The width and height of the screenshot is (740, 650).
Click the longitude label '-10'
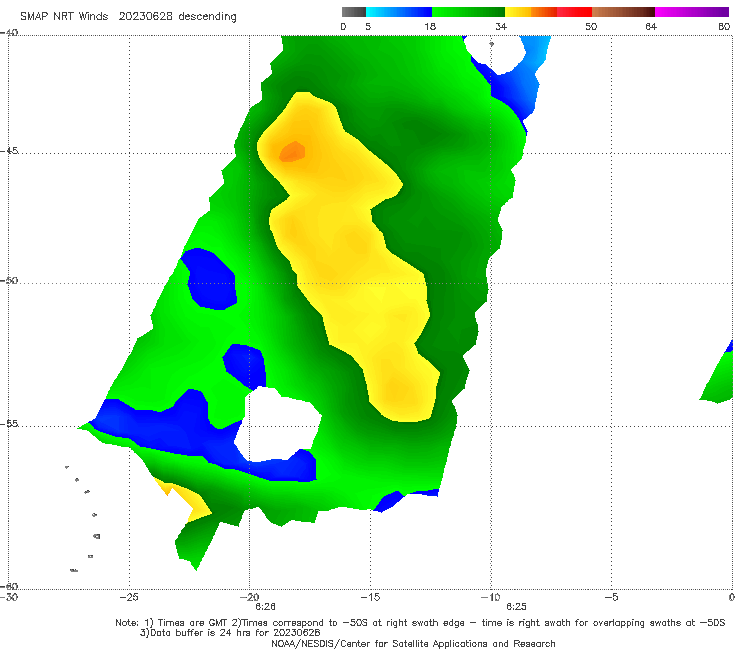(491, 597)
